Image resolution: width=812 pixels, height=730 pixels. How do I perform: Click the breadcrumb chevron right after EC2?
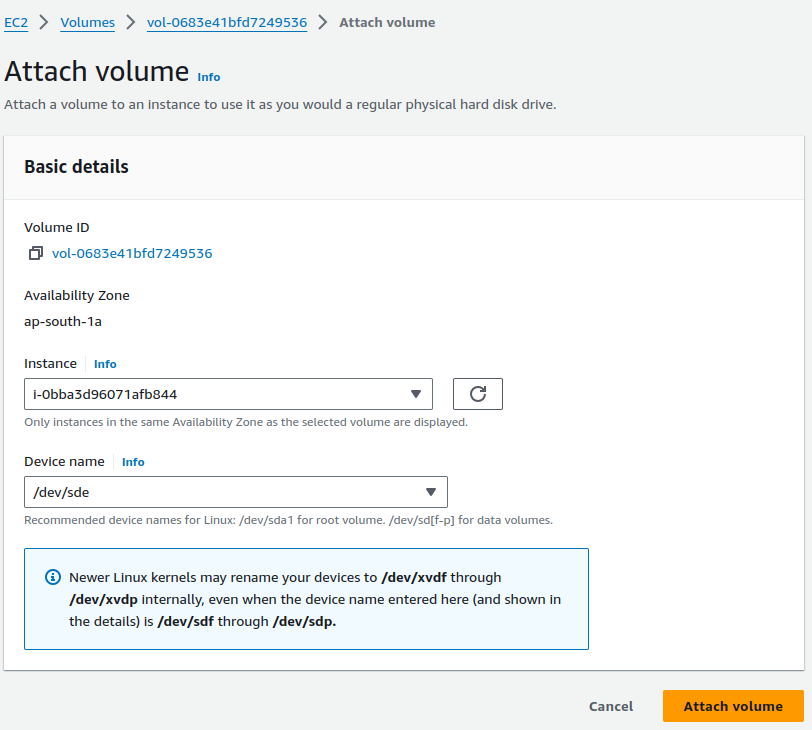point(44,22)
